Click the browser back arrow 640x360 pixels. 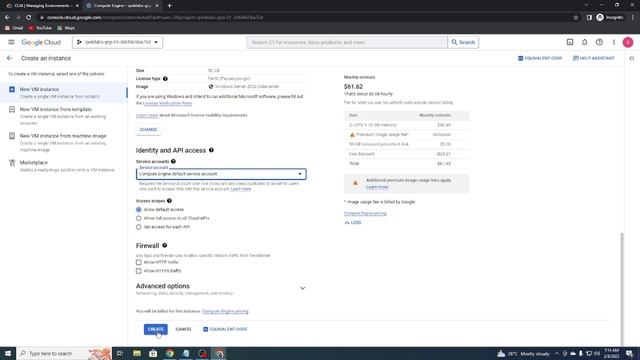7,18
